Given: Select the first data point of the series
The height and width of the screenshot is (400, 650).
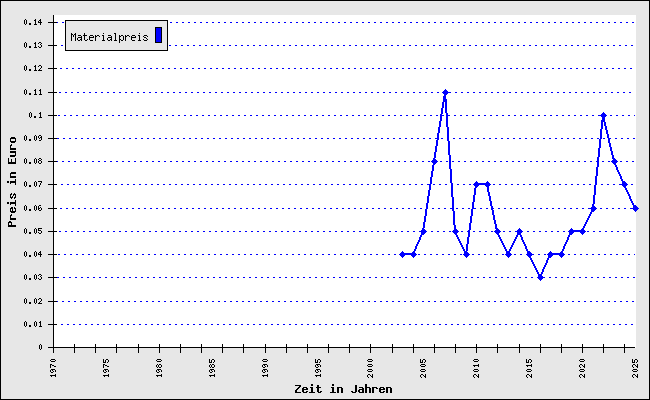Looking at the screenshot, I should click(x=402, y=254).
